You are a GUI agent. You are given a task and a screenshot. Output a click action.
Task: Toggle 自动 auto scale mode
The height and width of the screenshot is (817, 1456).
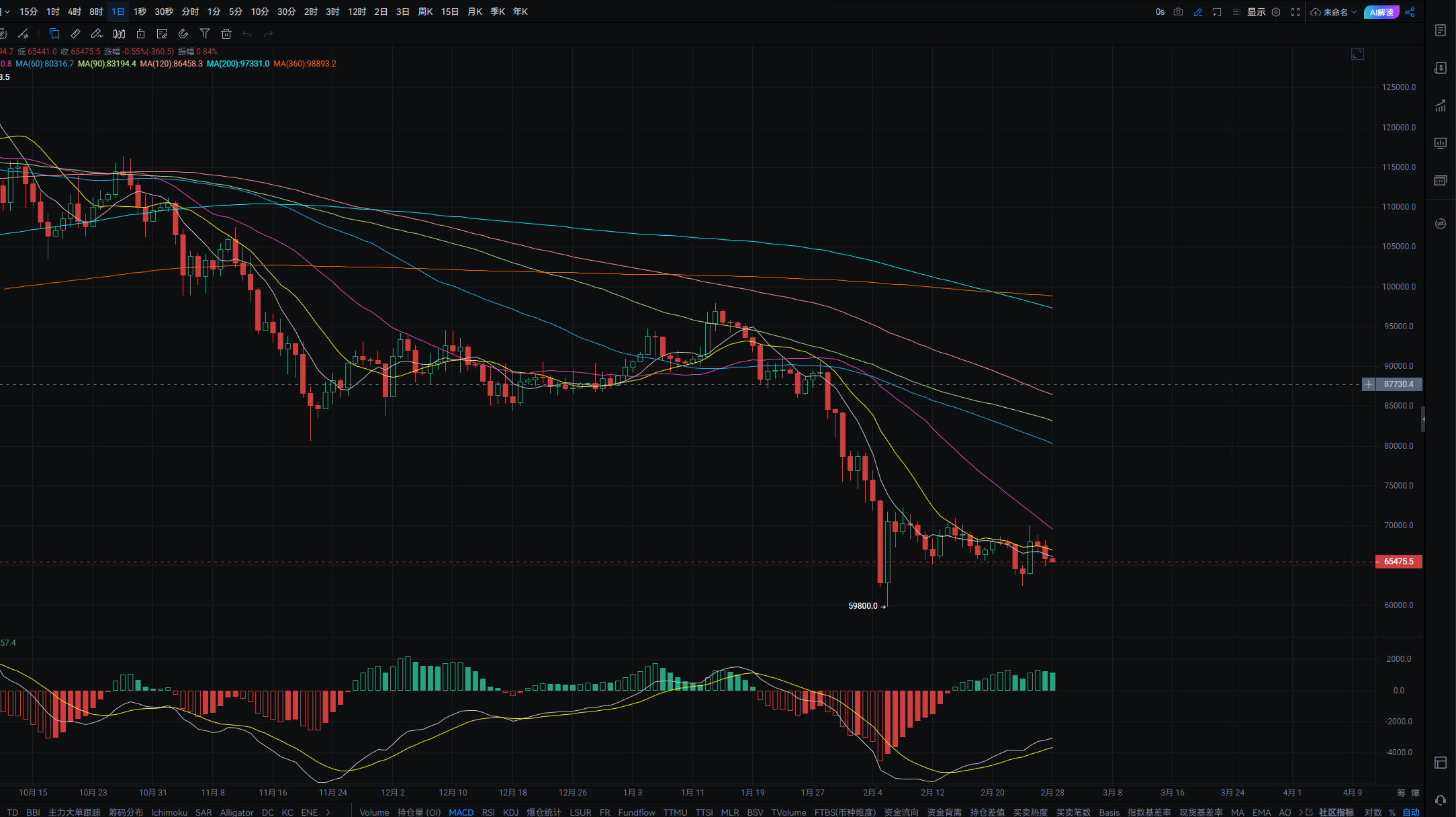1411,812
